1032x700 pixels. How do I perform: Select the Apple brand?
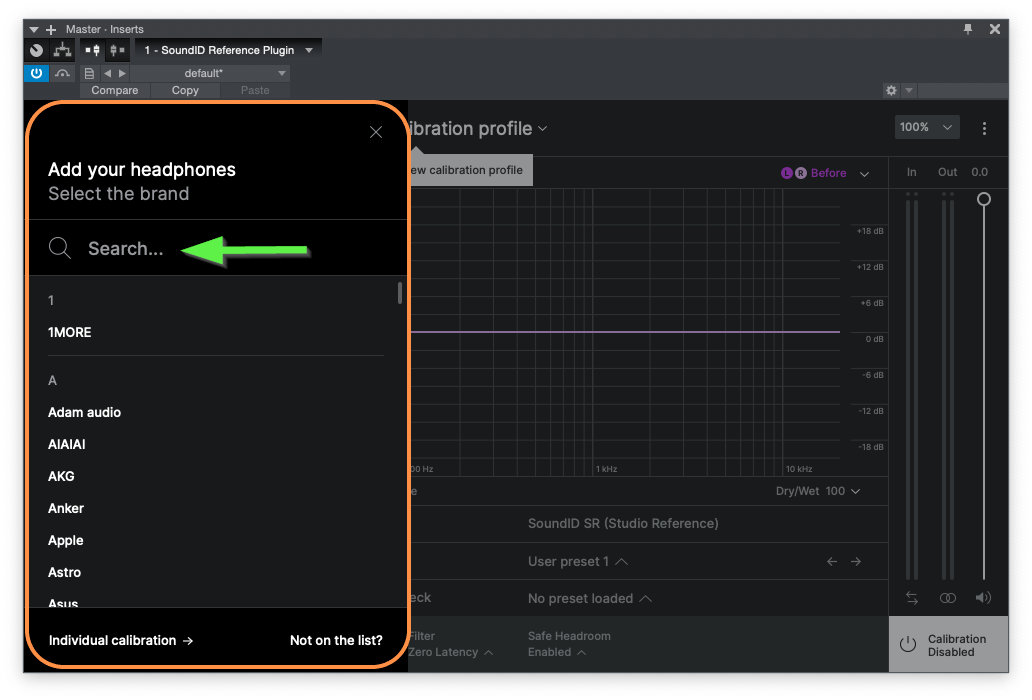(66, 540)
